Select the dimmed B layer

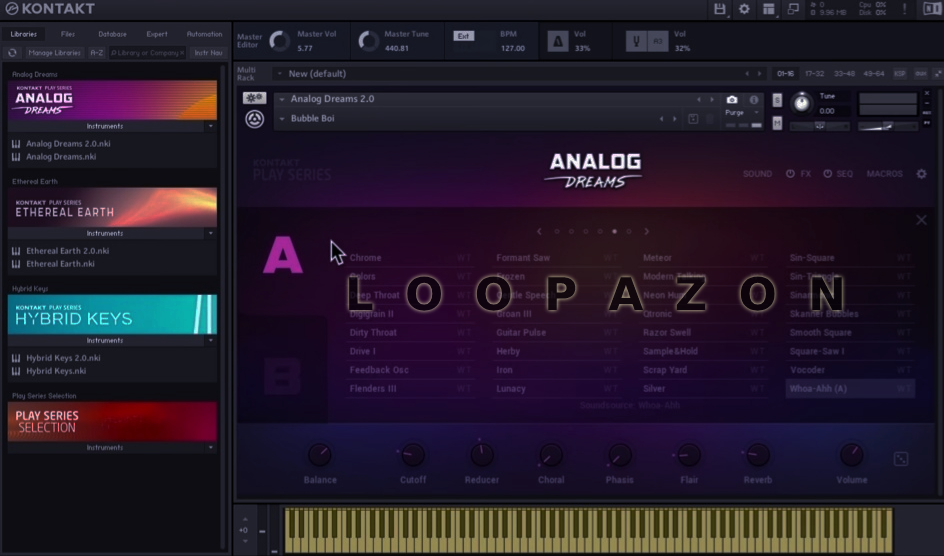(x=282, y=376)
